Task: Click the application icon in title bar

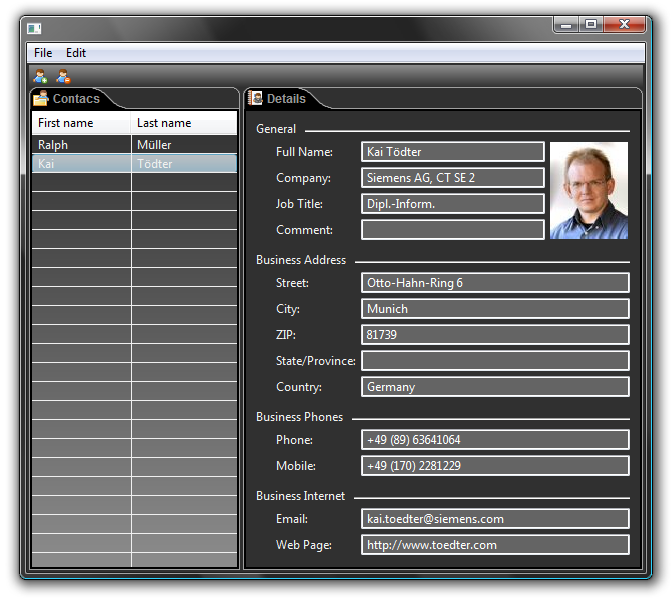Action: (x=34, y=29)
